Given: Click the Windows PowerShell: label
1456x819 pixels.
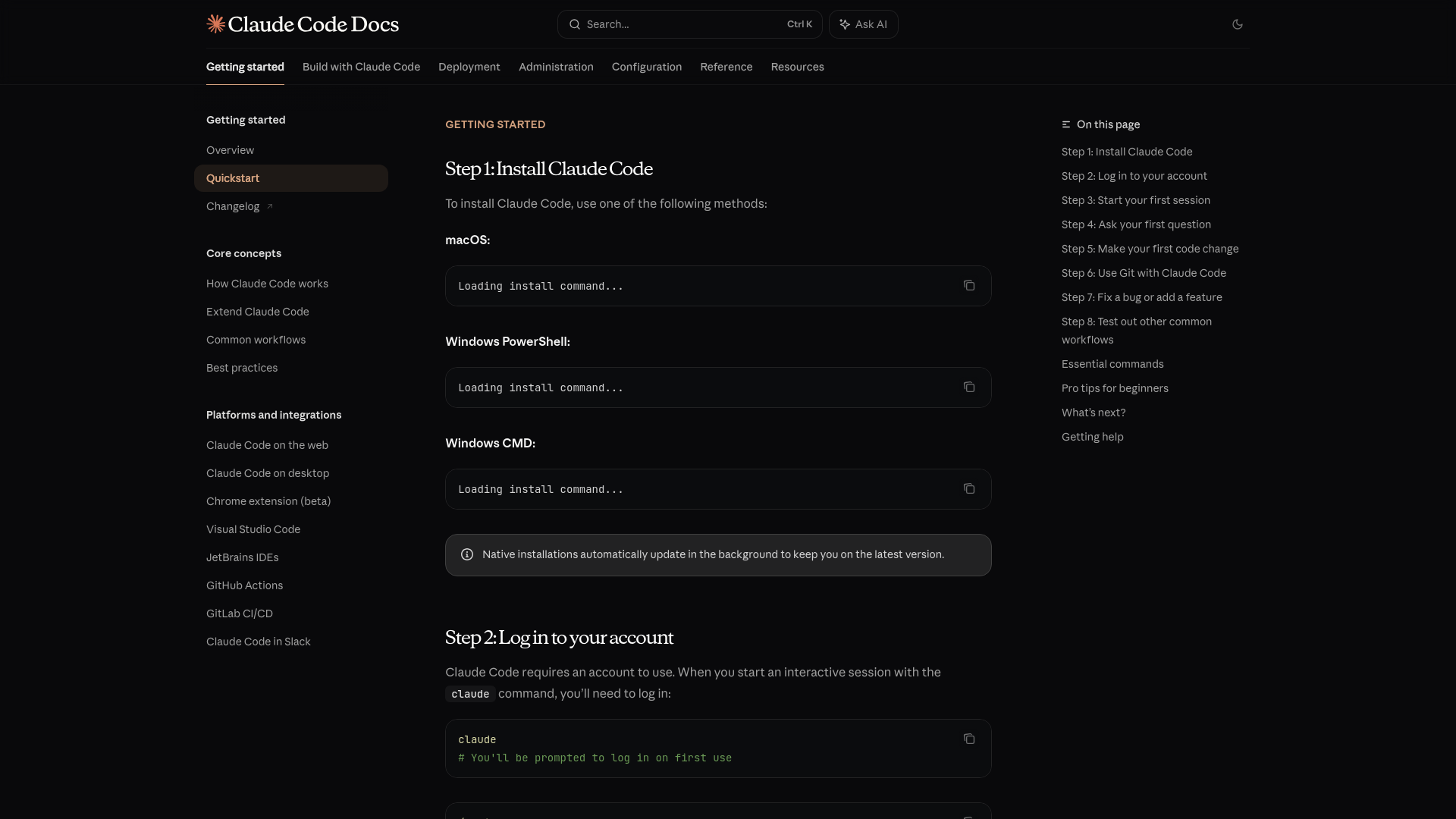Looking at the screenshot, I should [507, 341].
